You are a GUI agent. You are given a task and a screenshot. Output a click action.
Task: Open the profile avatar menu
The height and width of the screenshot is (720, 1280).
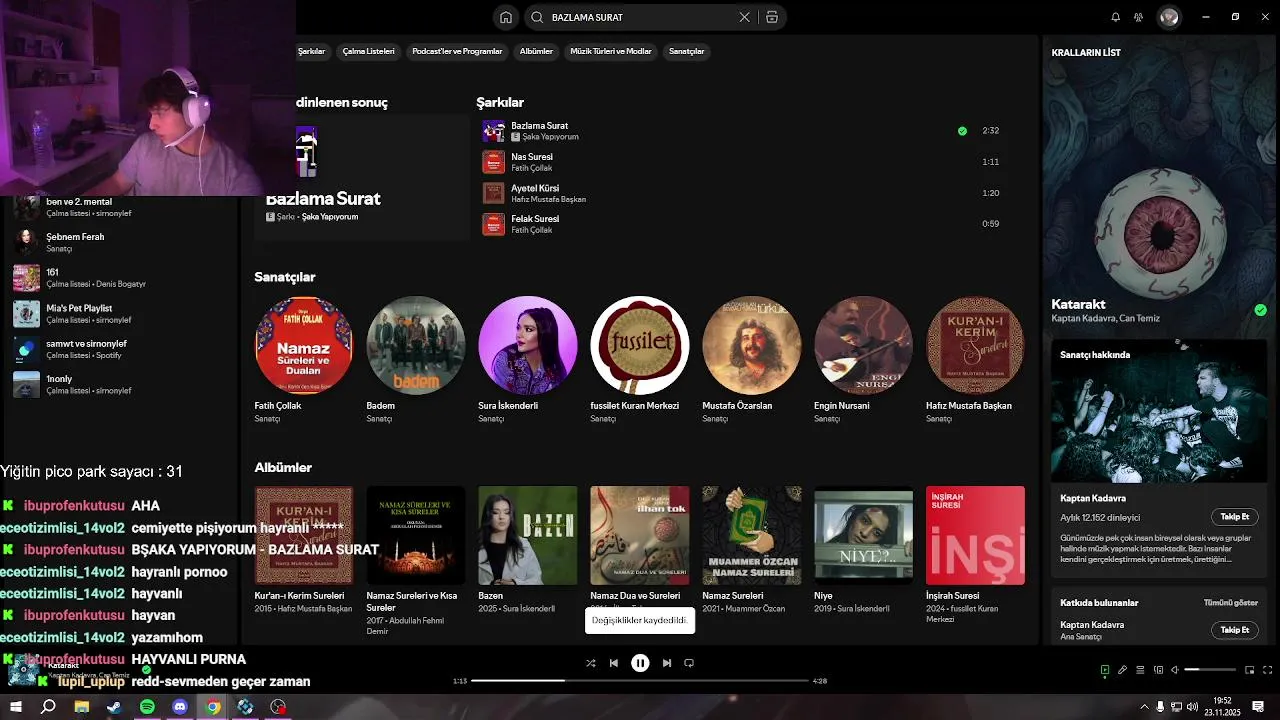[x=1169, y=17]
